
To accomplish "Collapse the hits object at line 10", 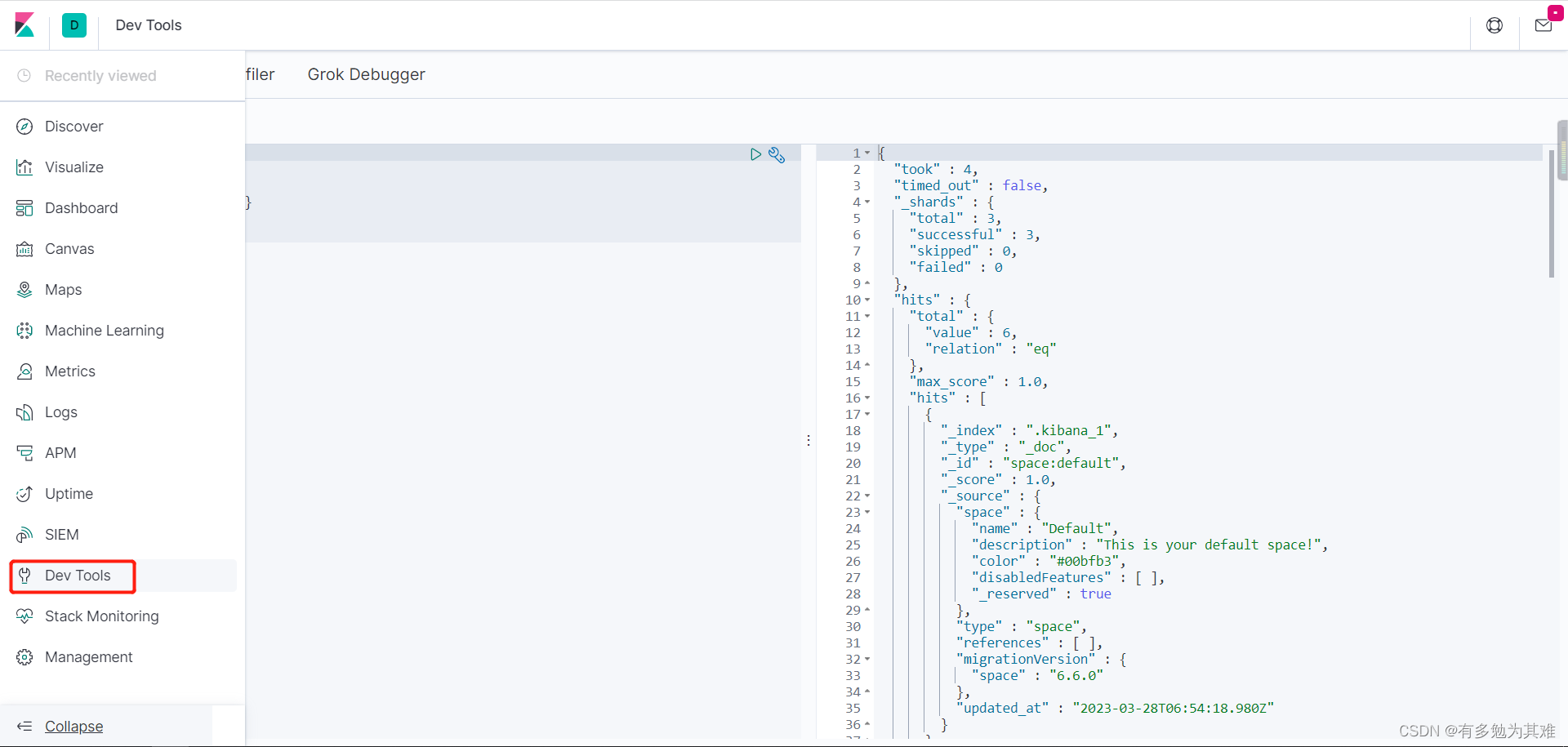I will click(x=867, y=300).
